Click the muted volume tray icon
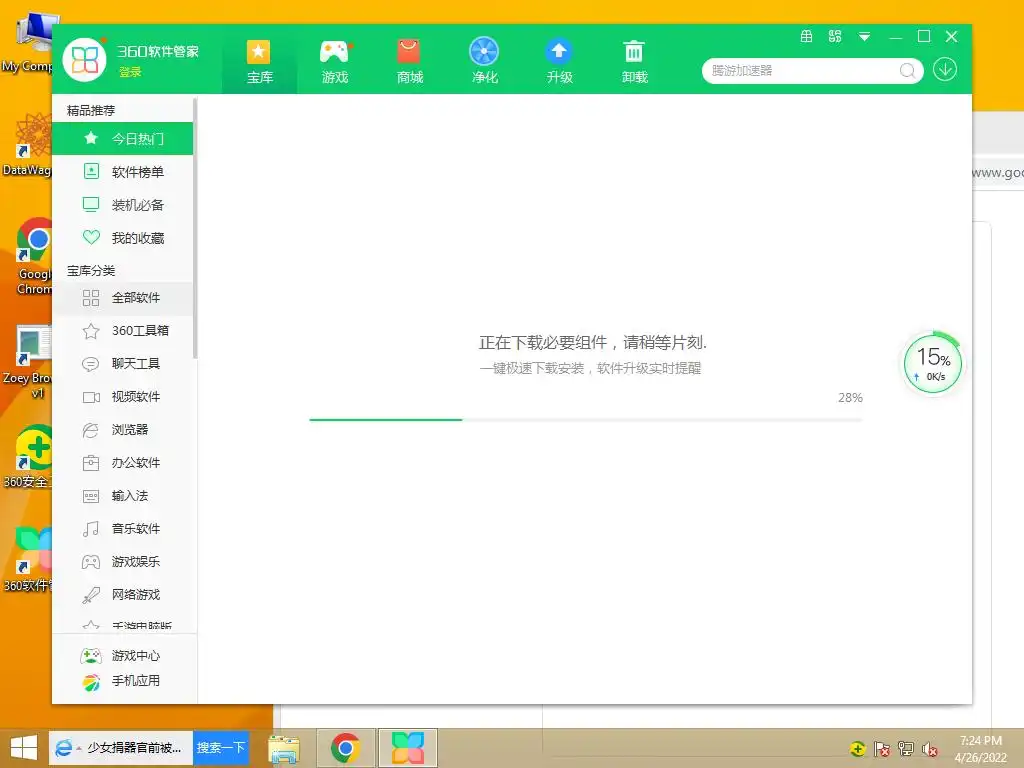 (930, 749)
